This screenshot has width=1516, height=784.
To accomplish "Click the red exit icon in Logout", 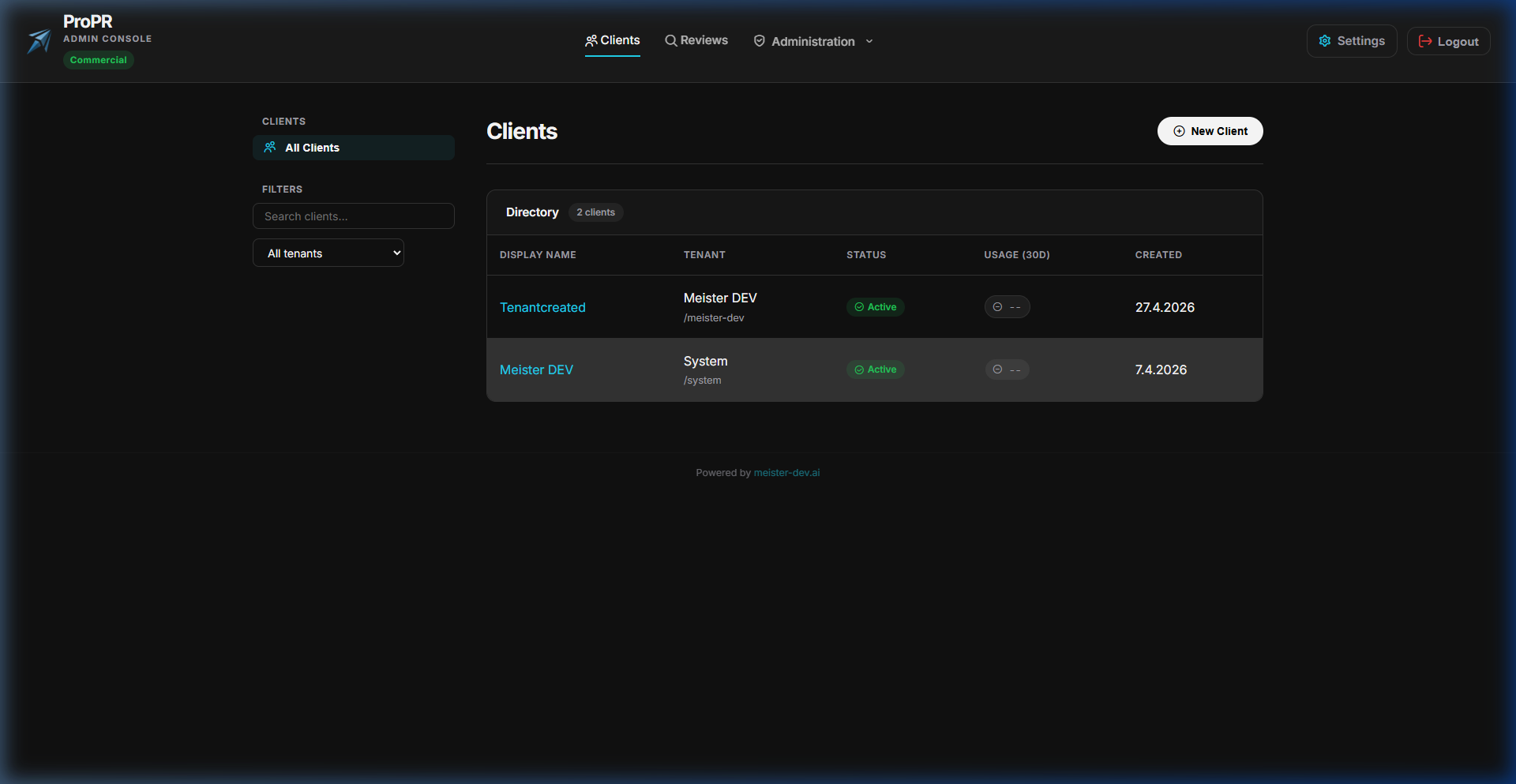I will [1425, 41].
